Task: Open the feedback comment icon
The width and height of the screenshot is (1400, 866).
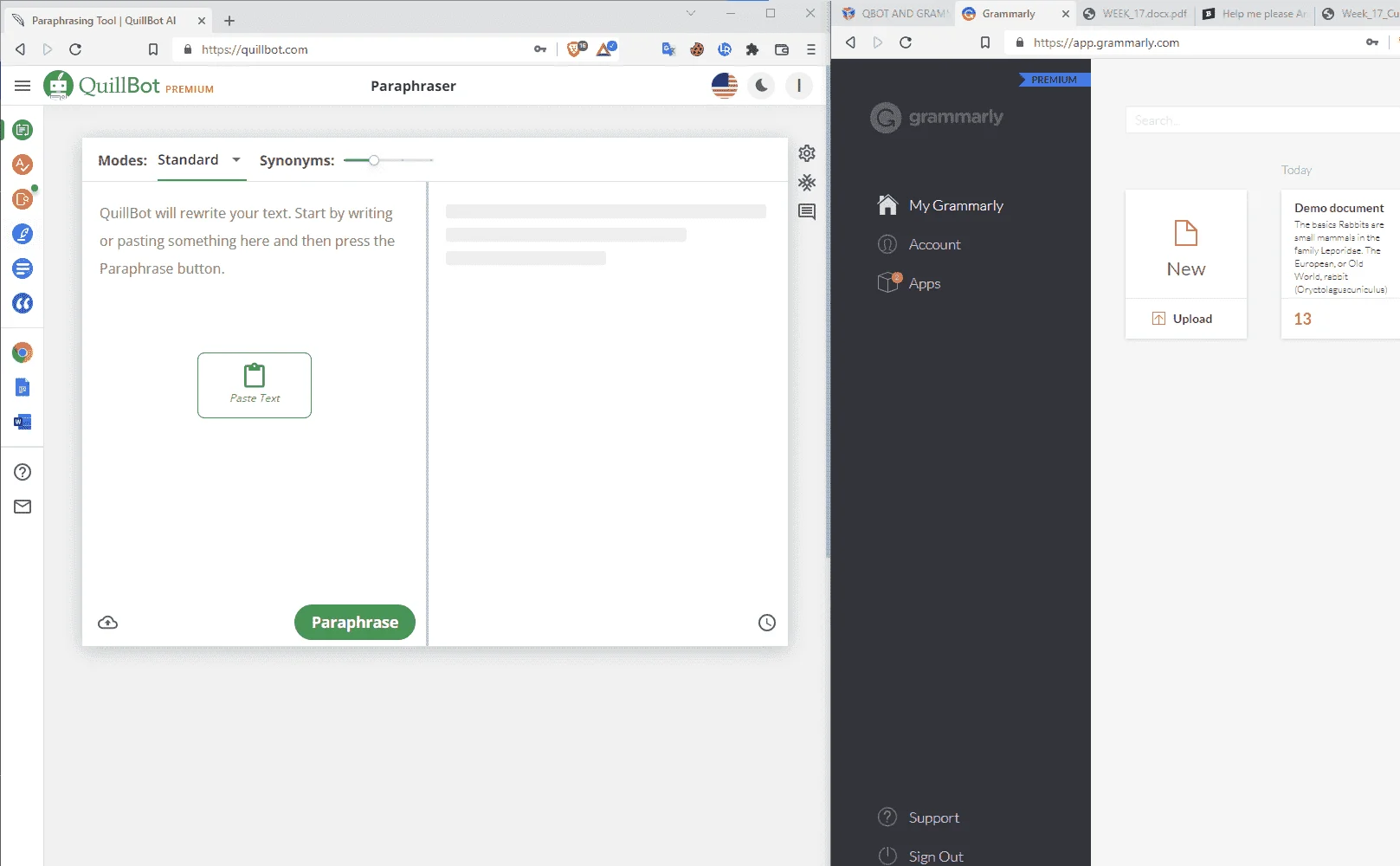Action: pyautogui.click(x=807, y=212)
